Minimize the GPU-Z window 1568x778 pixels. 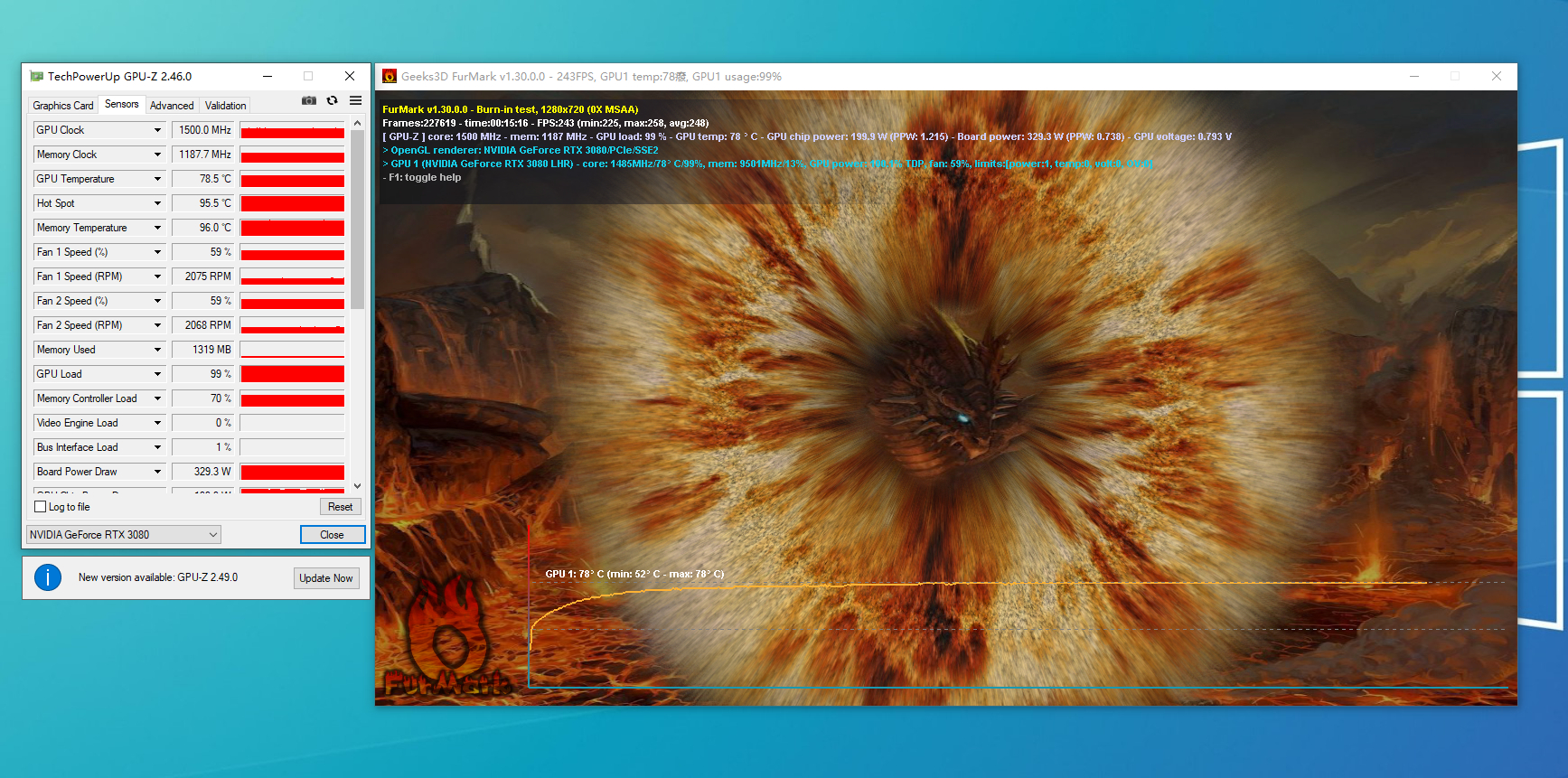[x=268, y=77]
